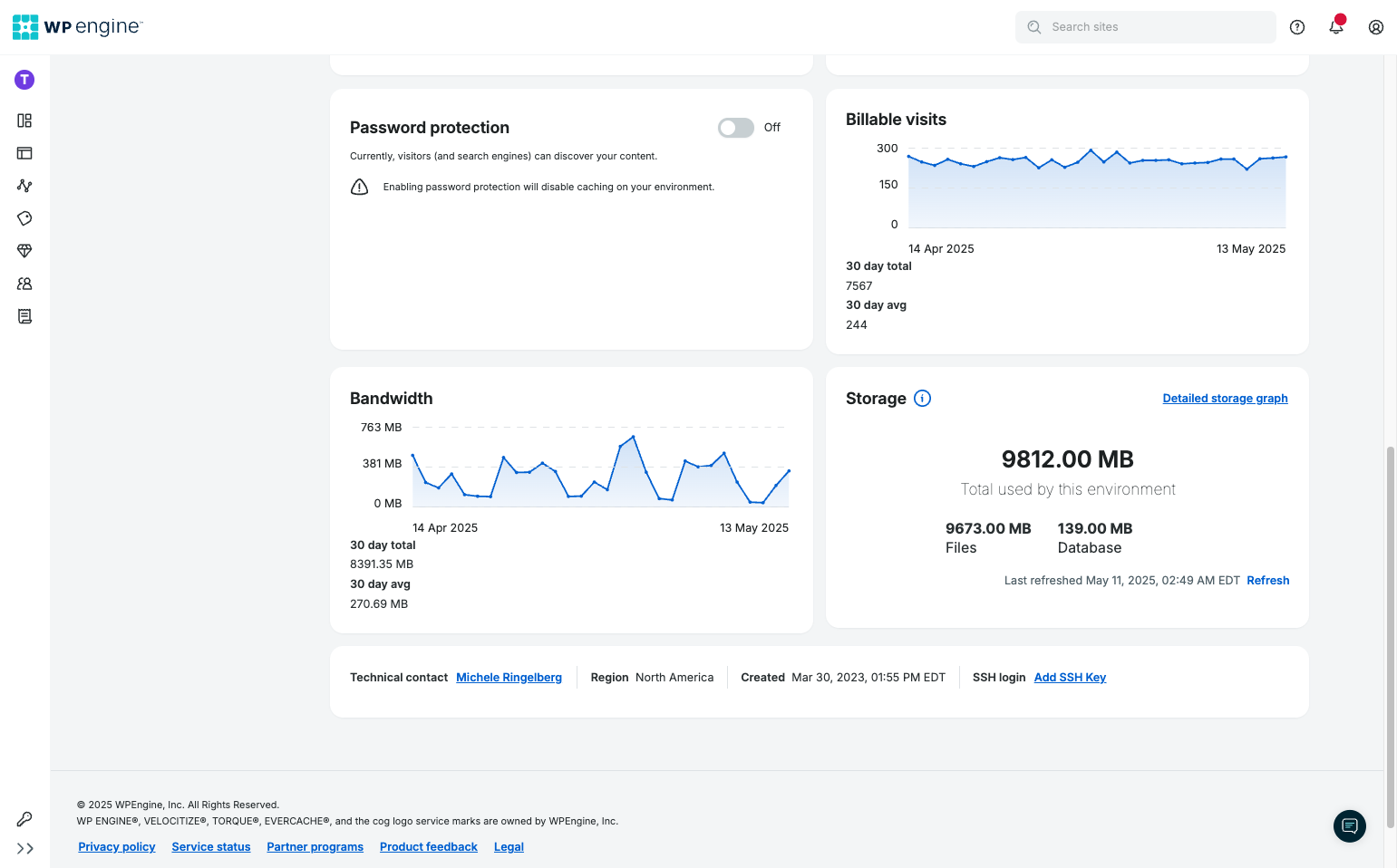Open the sites window sidebar icon
Viewport: 1397px width, 868px height.
(24, 153)
